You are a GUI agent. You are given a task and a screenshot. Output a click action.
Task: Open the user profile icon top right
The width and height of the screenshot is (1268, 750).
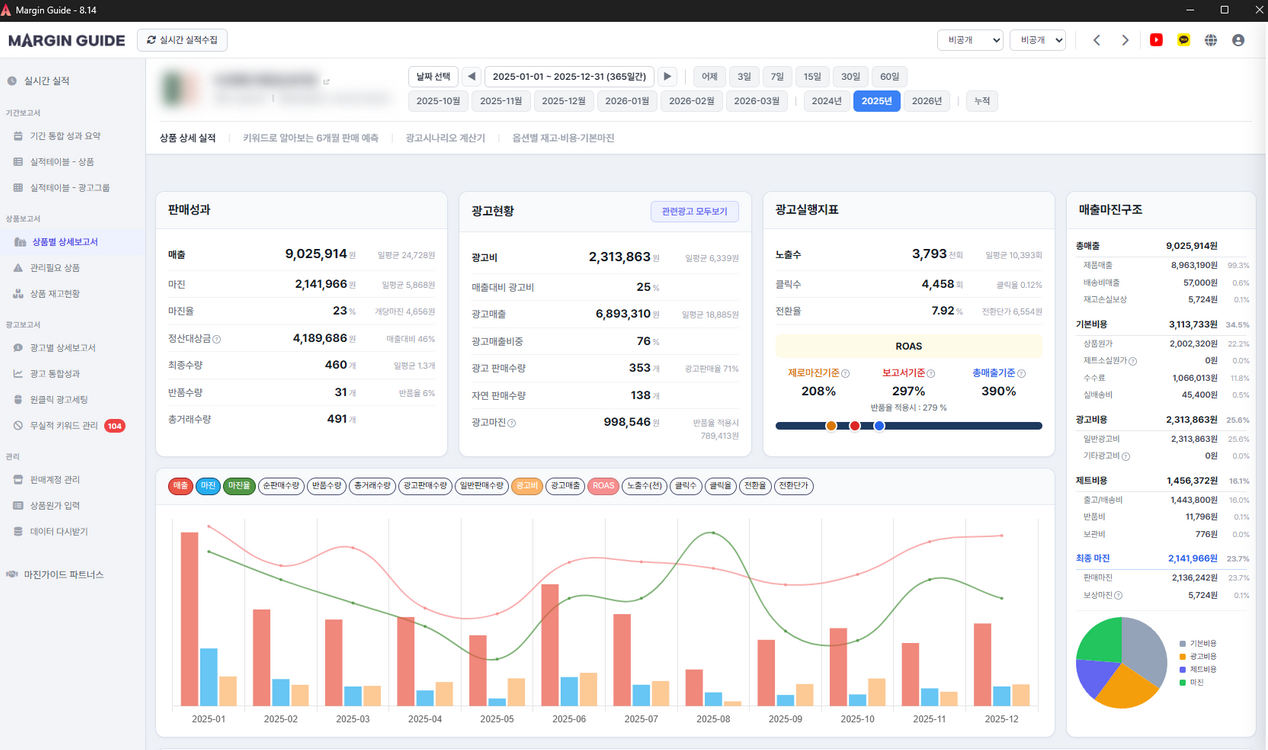coord(1237,40)
